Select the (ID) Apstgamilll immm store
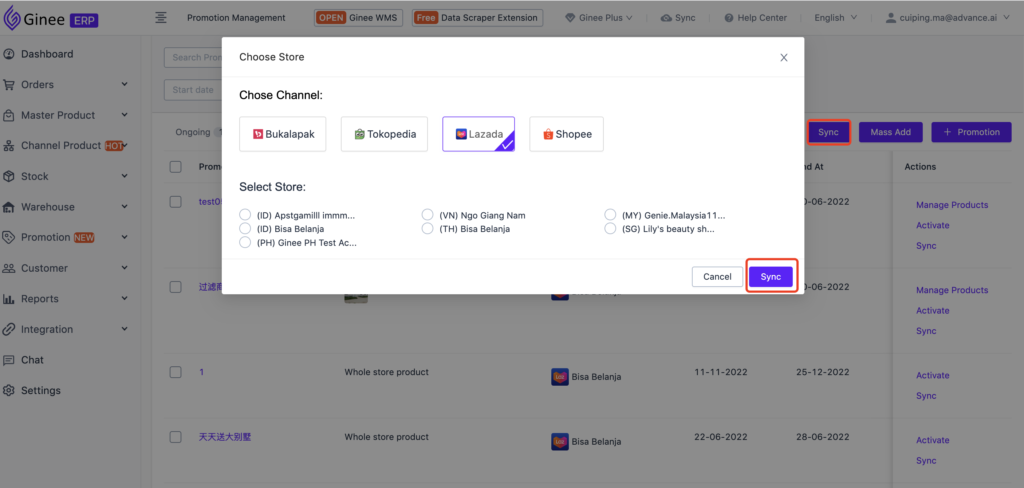This screenshot has height=488, width=1024. coord(245,215)
